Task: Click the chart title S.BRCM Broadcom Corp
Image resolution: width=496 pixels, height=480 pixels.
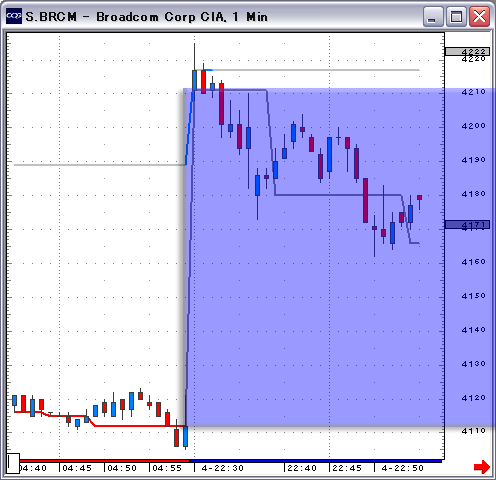Action: [x=147, y=17]
